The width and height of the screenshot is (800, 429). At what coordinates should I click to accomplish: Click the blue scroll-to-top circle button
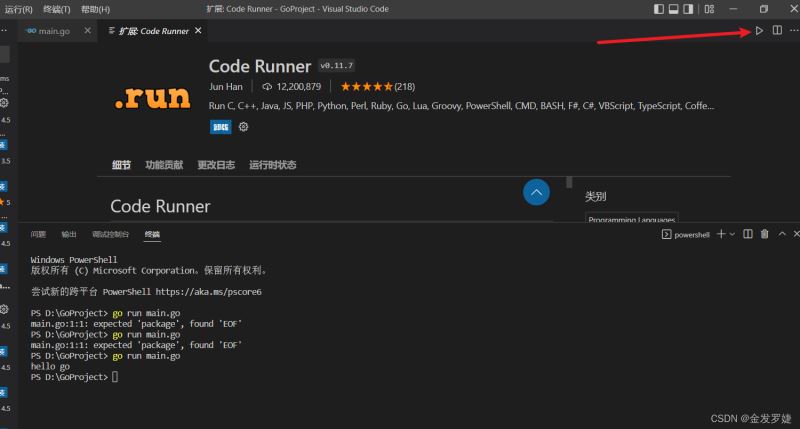click(x=536, y=192)
